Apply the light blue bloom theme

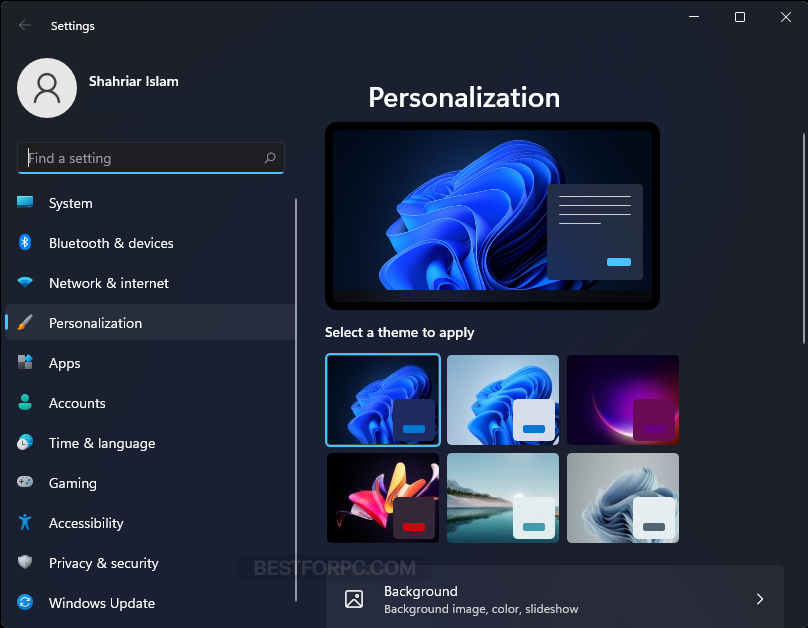tap(503, 400)
